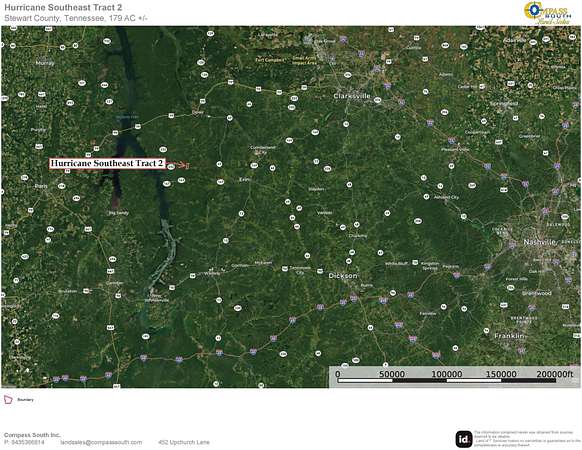The width and height of the screenshot is (582, 450).
Task: Click the Big Sandy label on map
Action: tap(118, 213)
